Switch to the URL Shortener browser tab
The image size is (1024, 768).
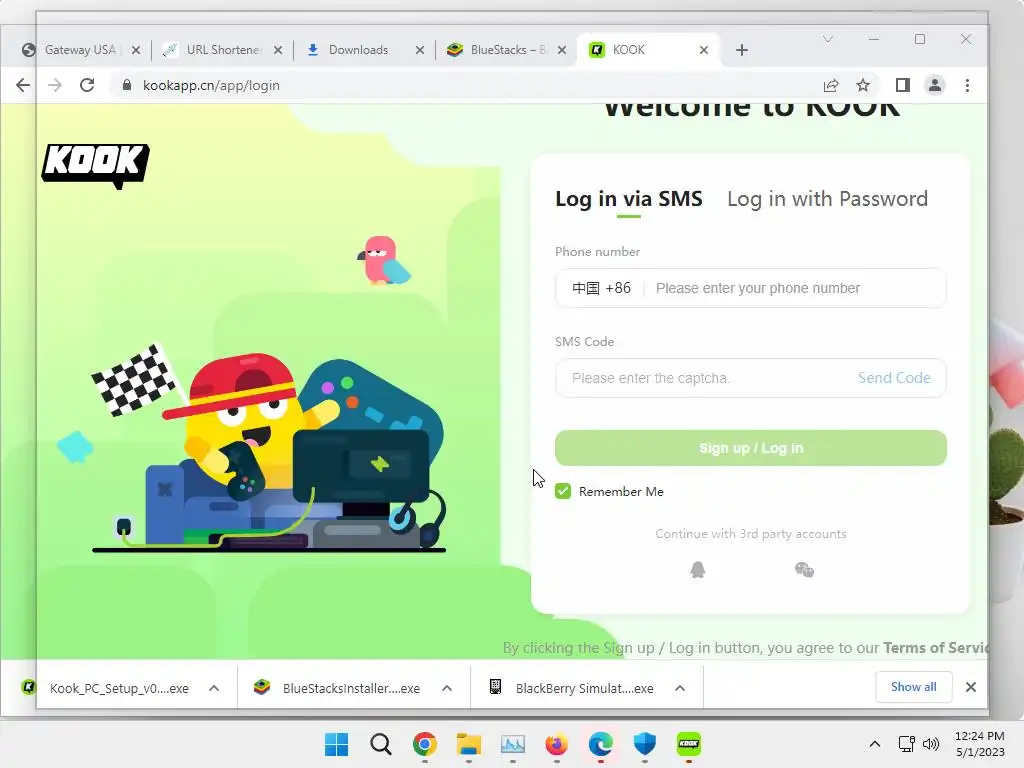(x=222, y=50)
